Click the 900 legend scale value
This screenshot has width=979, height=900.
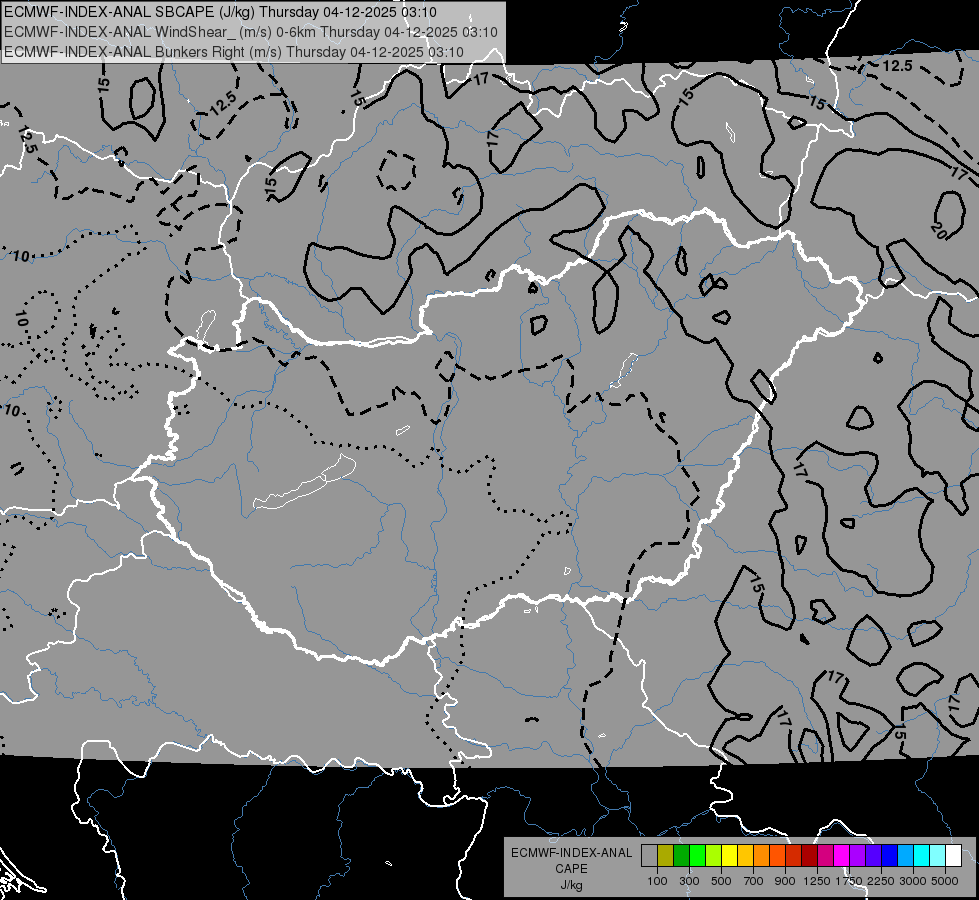point(785,881)
